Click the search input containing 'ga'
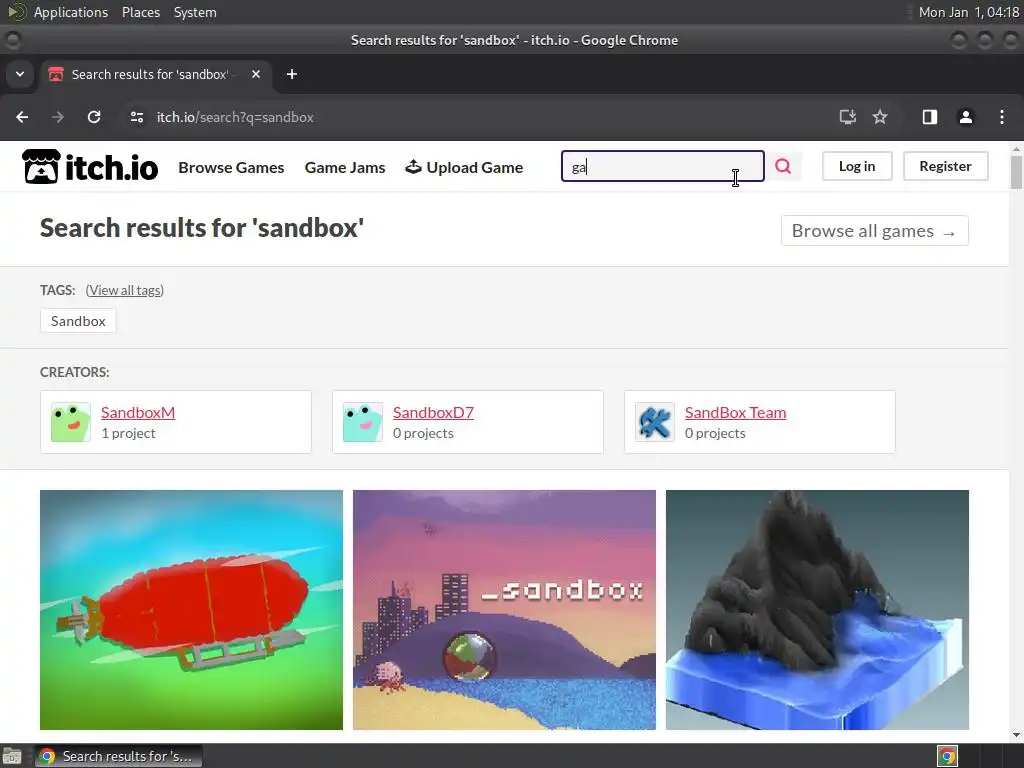 point(662,167)
